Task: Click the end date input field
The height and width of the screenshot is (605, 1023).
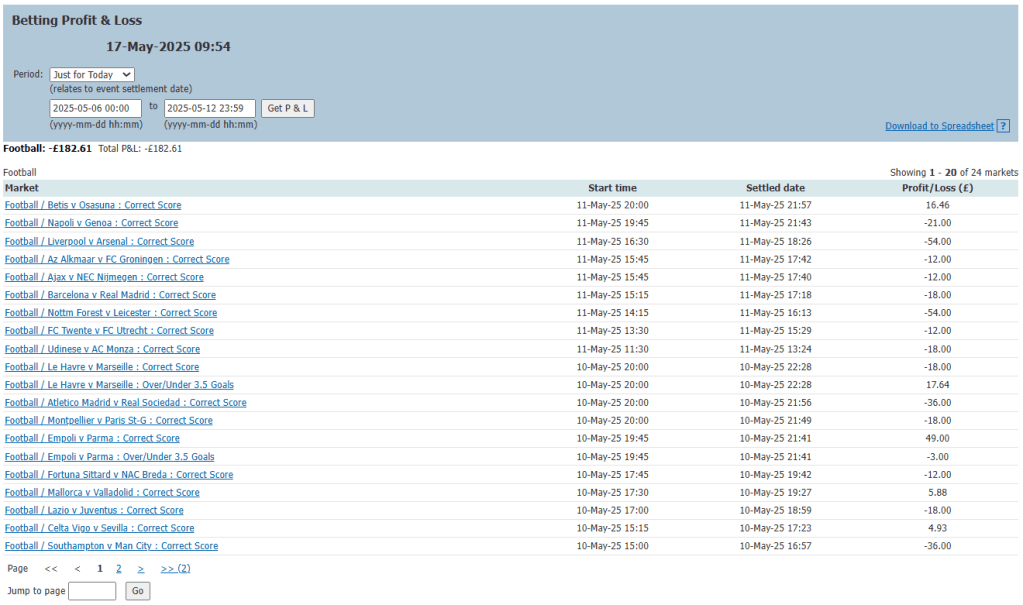Action: (210, 108)
